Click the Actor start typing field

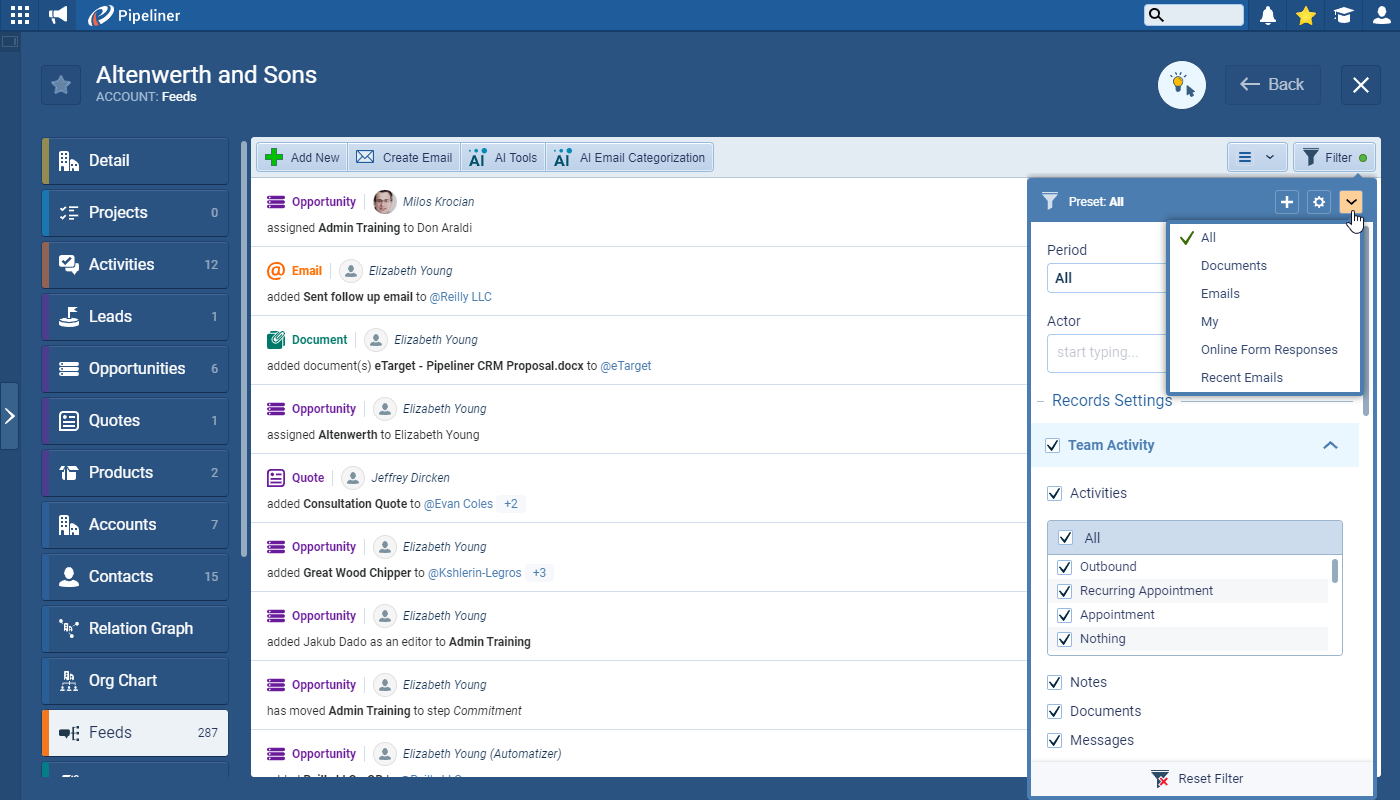(1106, 352)
